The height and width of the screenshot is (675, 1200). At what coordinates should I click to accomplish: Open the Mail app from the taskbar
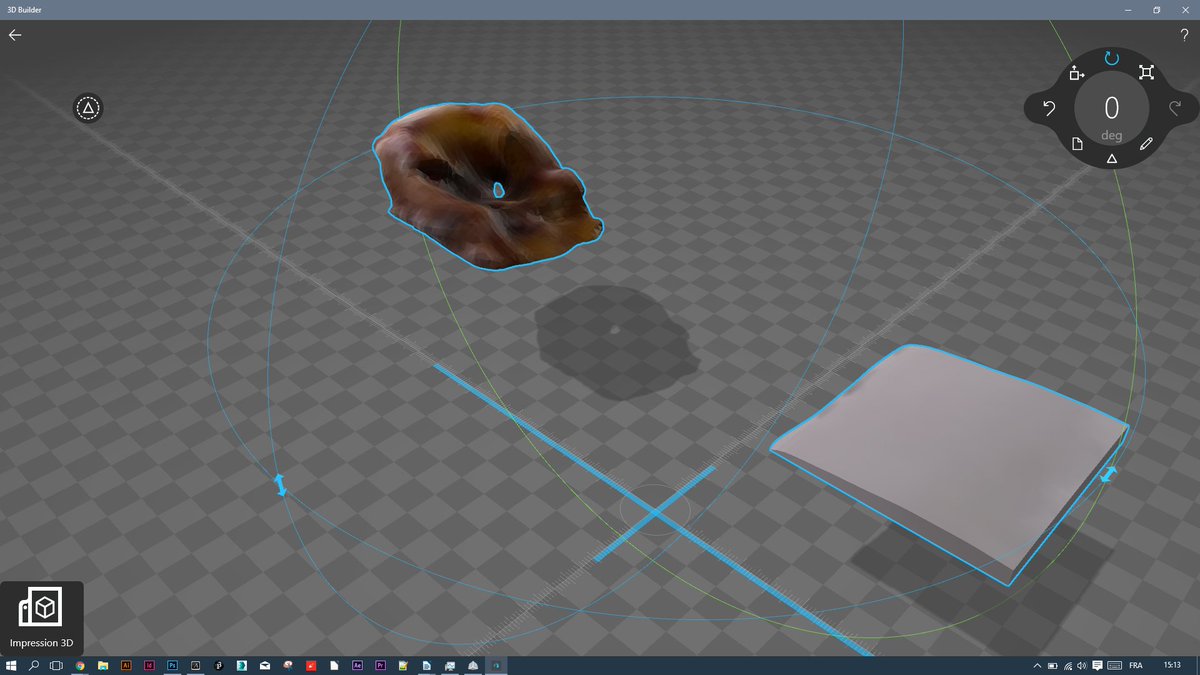point(264,665)
